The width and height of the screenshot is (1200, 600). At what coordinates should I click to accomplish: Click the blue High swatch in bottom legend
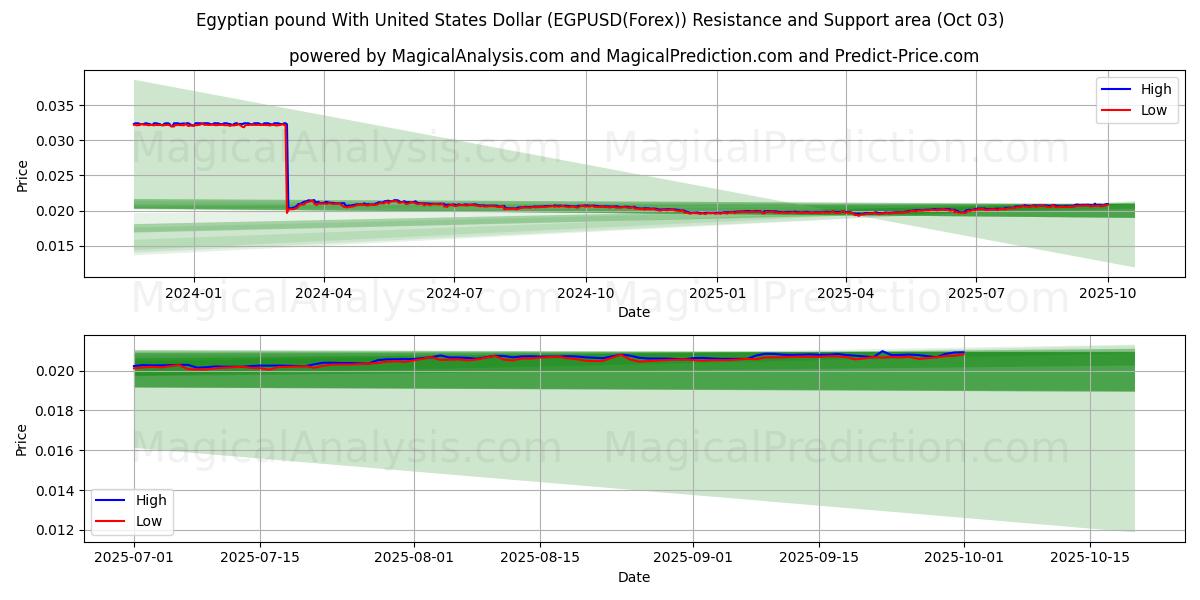(x=111, y=501)
